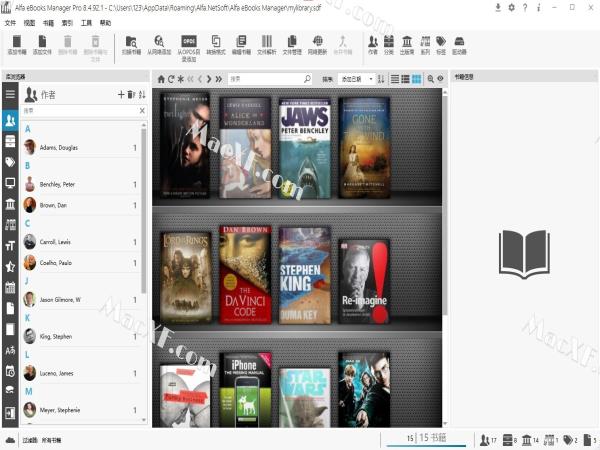Select the monitor icon in the left sidebar

(10, 183)
